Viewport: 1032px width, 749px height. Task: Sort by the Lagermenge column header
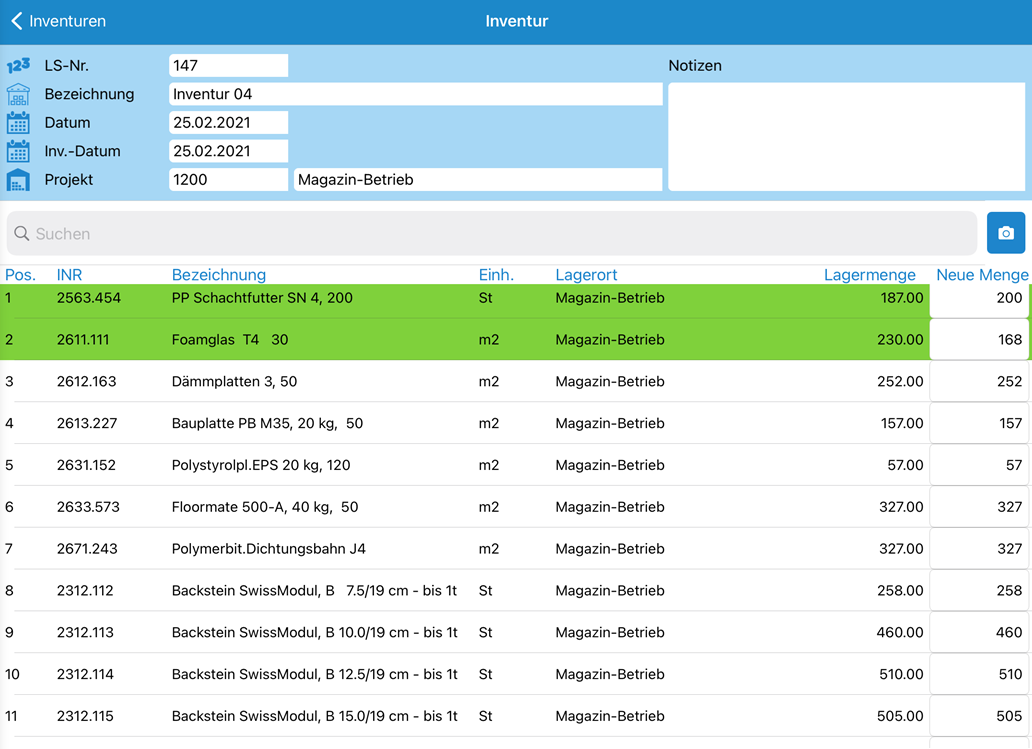[x=869, y=275]
